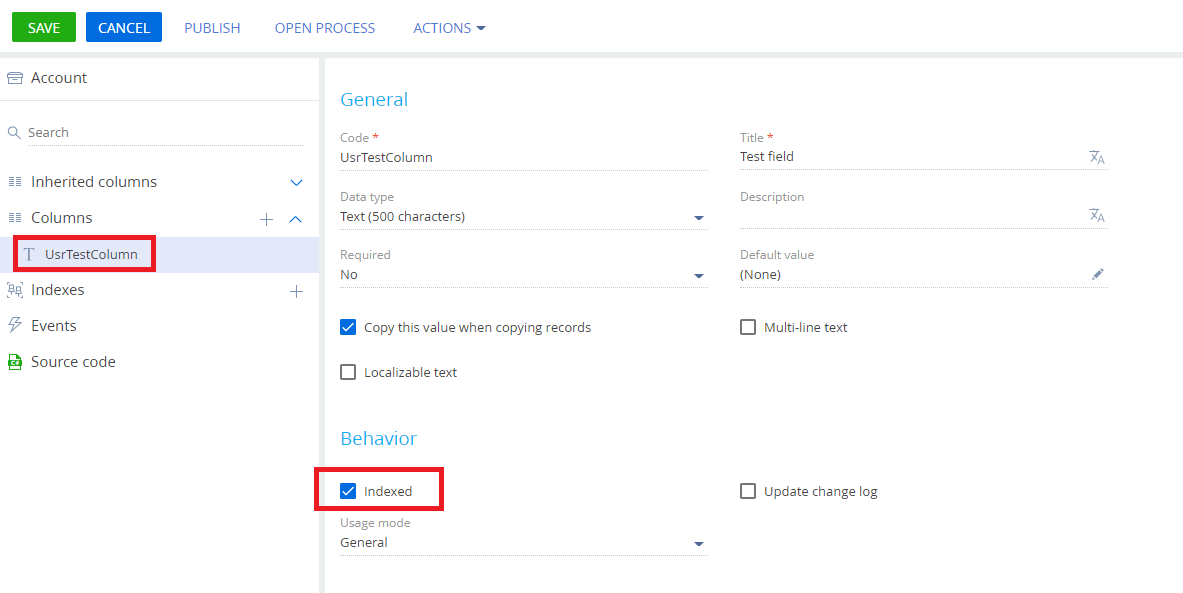Click the Publish link
Viewport: 1183px width, 593px height.
pos(212,28)
